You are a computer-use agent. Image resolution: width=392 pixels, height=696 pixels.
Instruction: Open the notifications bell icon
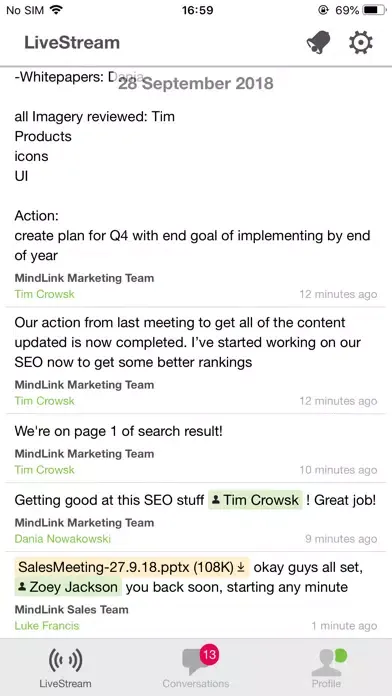[318, 43]
